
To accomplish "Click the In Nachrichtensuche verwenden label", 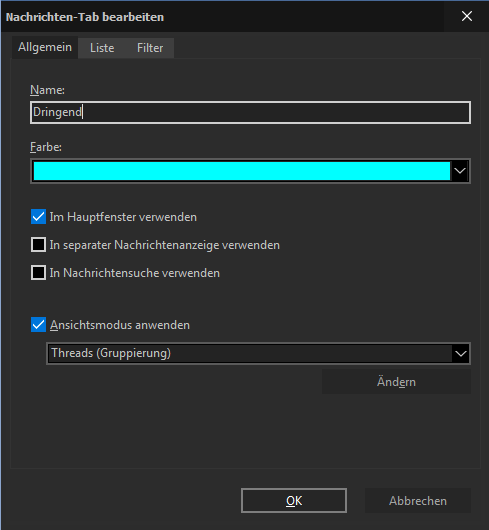I will [135, 273].
